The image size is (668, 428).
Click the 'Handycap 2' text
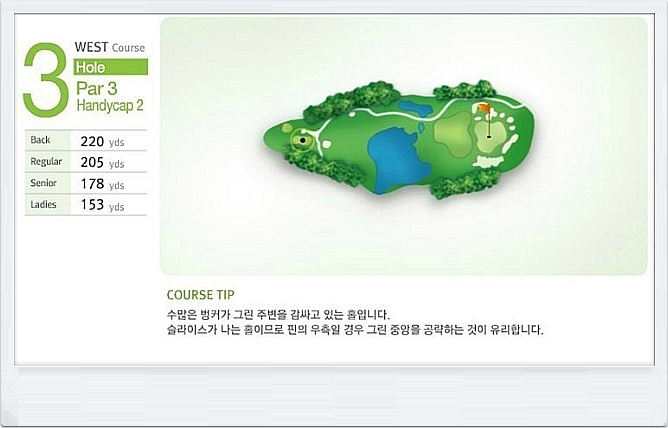click(110, 106)
